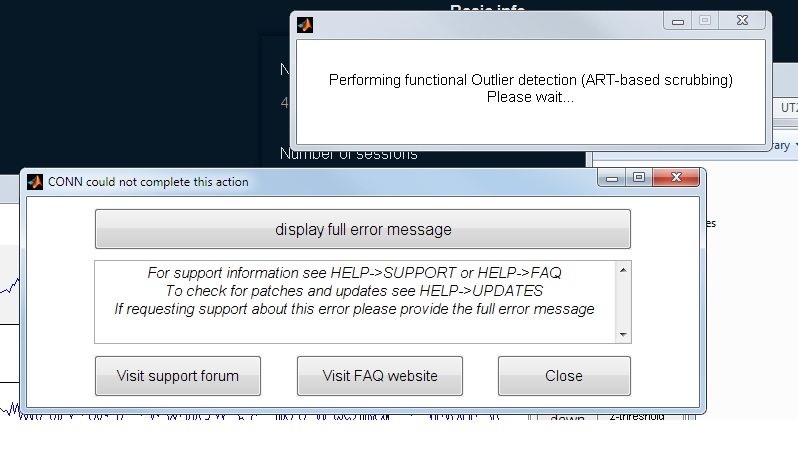Maximize the CONN error dialog window
Screen dimensions: 798x456
pyautogui.click(x=639, y=178)
